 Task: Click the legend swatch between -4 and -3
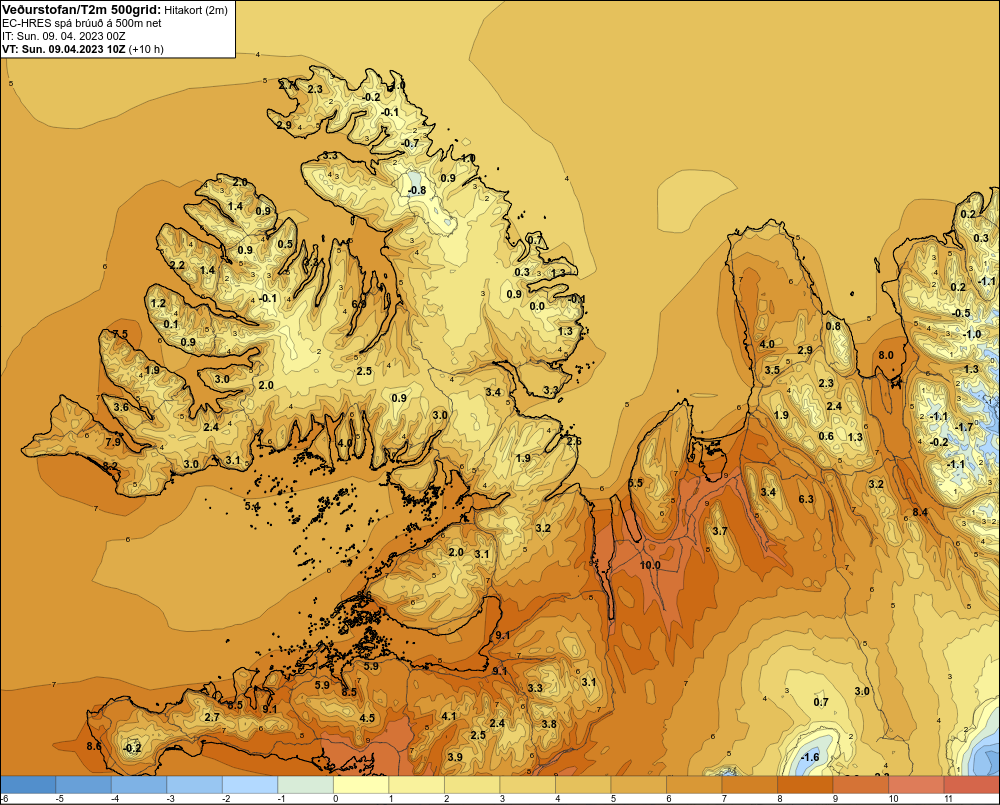click(139, 785)
